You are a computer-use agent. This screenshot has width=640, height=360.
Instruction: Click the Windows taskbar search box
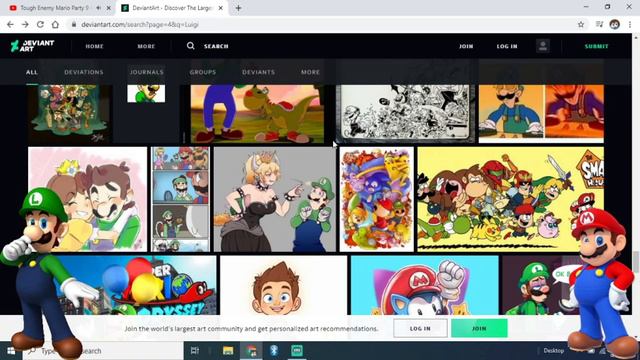tap(103, 351)
